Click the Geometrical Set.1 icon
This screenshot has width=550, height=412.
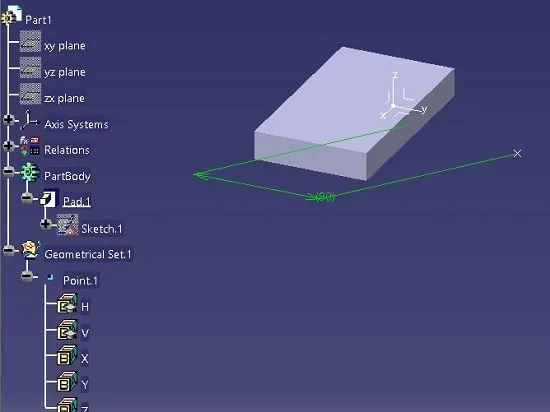pyautogui.click(x=30, y=250)
